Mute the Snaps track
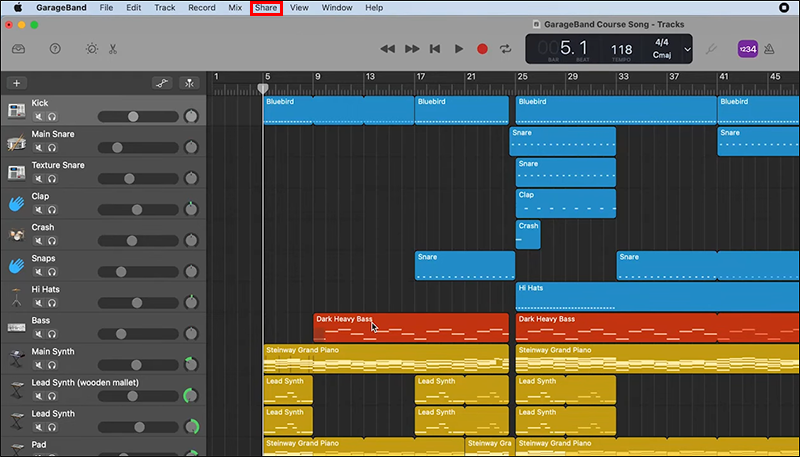The height and width of the screenshot is (457, 800). [39, 272]
